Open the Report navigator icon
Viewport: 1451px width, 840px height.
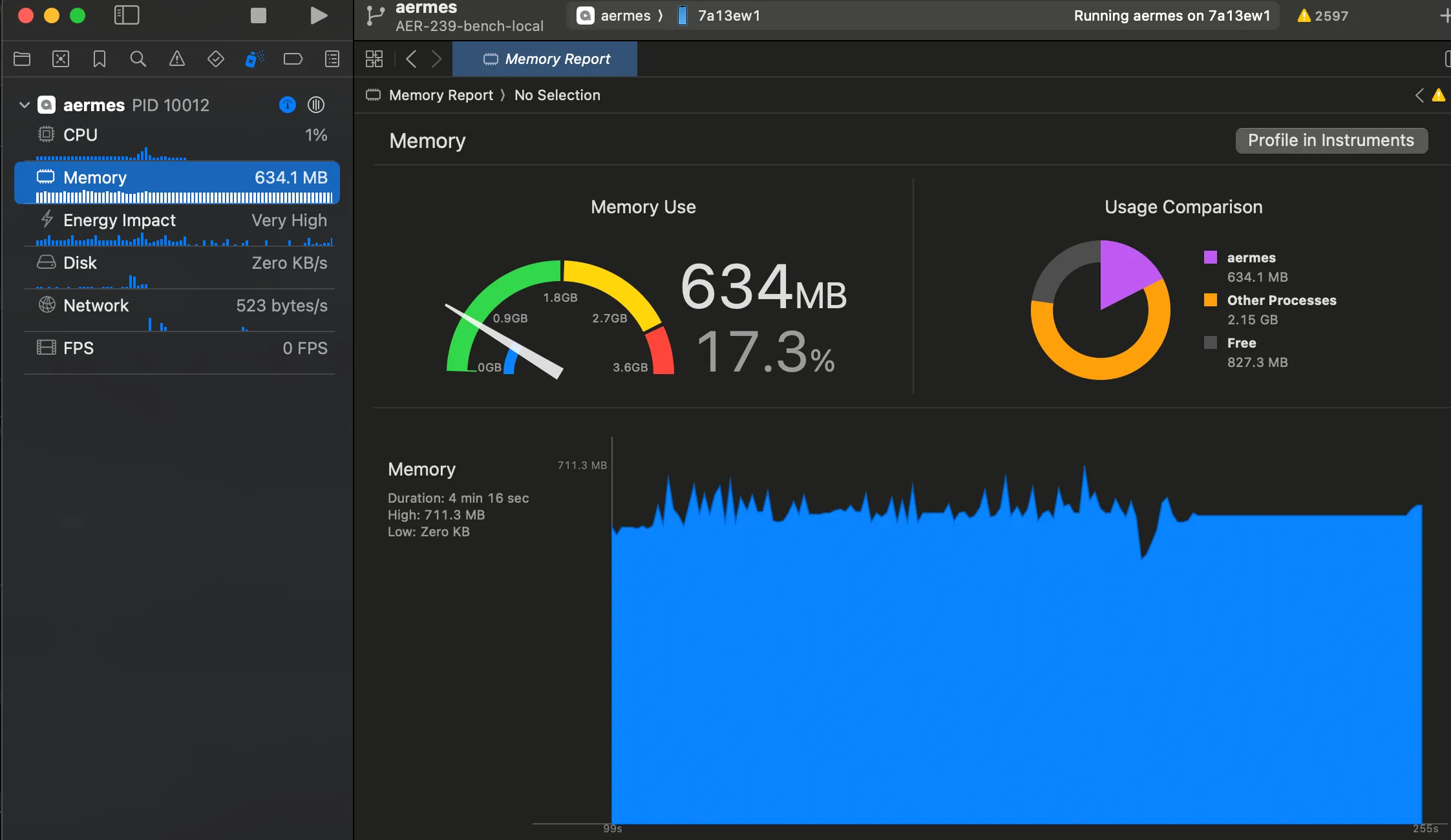click(332, 59)
